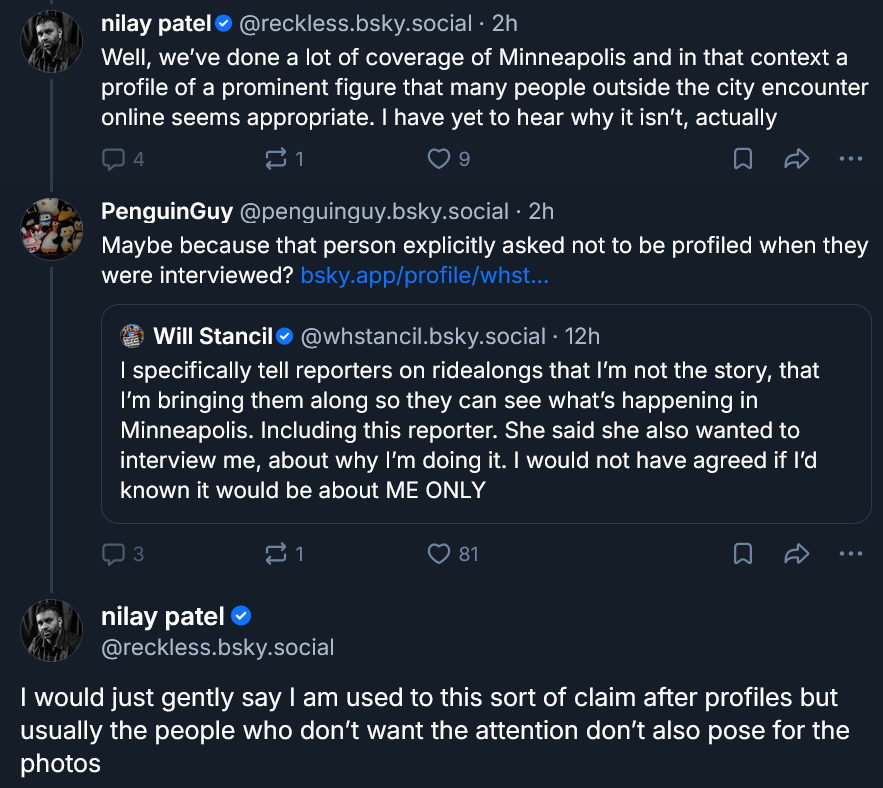Open PenguinGuy's profile avatar
This screenshot has width=883, height=788.
point(51,230)
